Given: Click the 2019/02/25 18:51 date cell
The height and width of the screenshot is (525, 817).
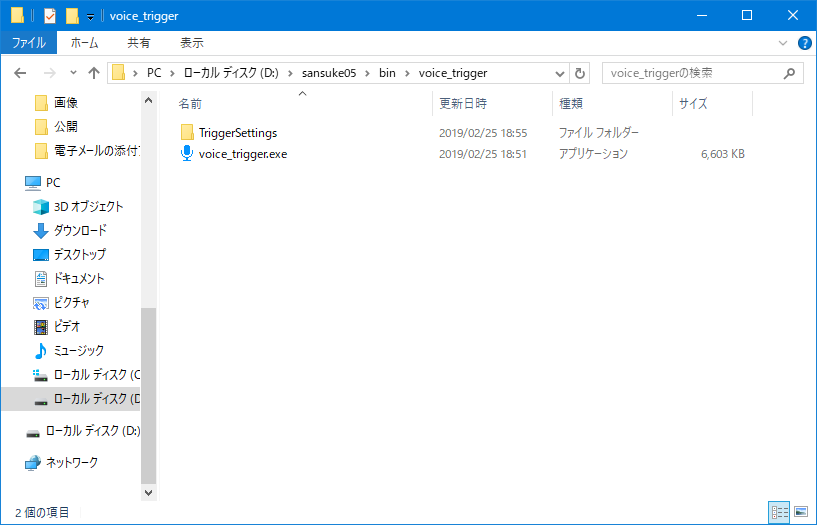Looking at the screenshot, I should click(x=482, y=154).
